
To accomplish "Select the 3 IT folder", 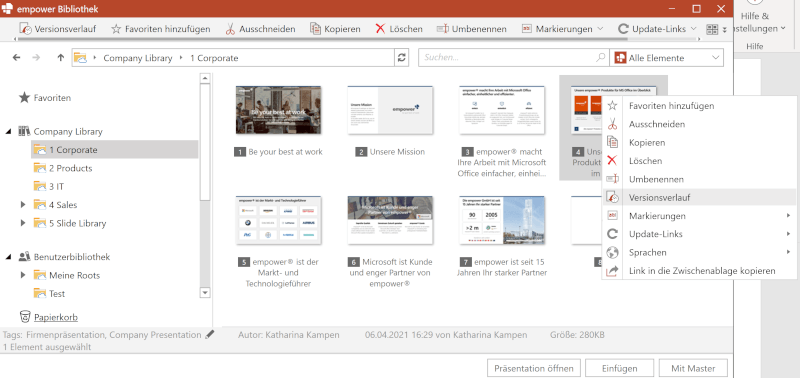I will click(x=48, y=187).
